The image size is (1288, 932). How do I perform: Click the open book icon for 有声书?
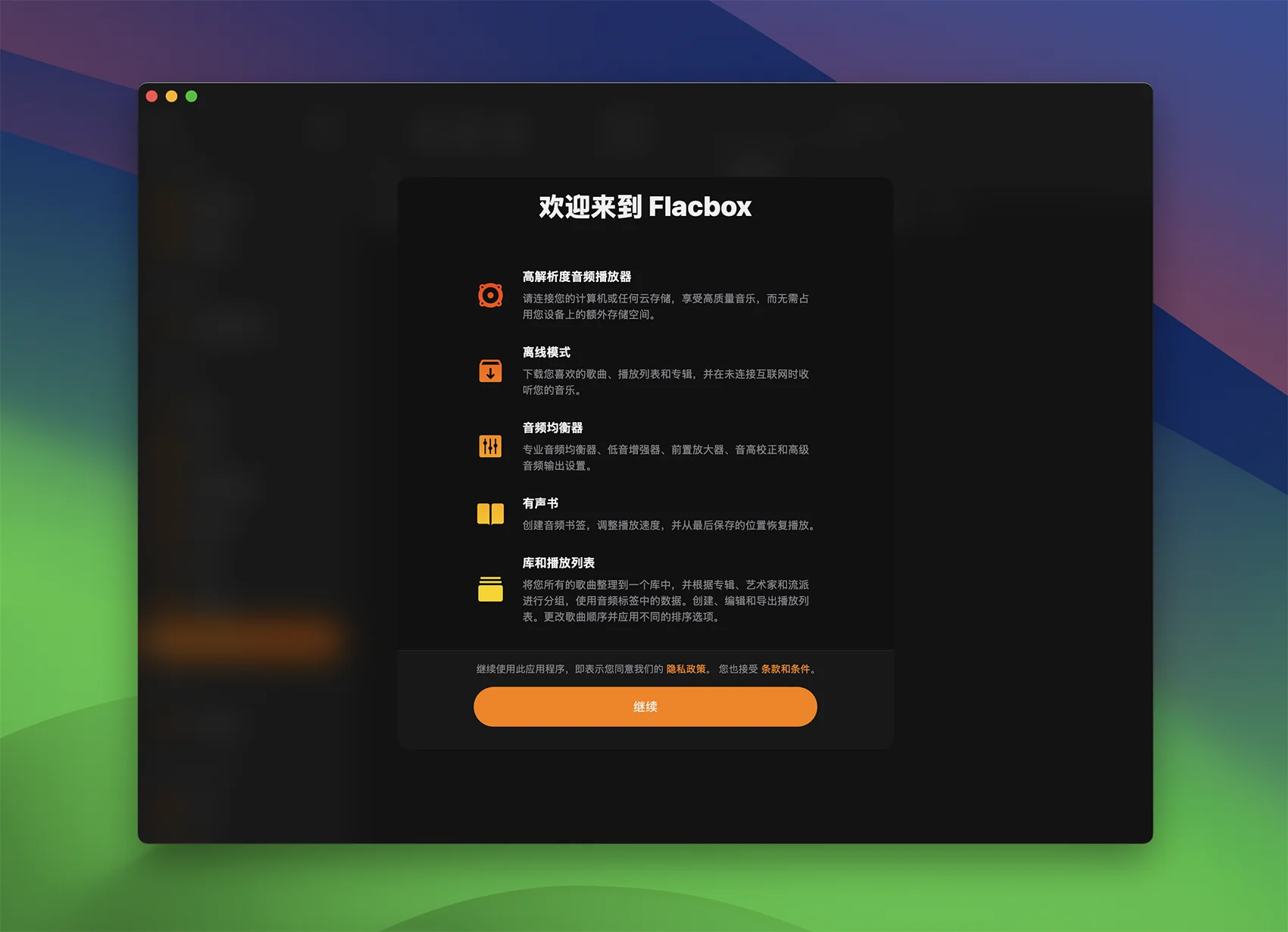coord(490,514)
